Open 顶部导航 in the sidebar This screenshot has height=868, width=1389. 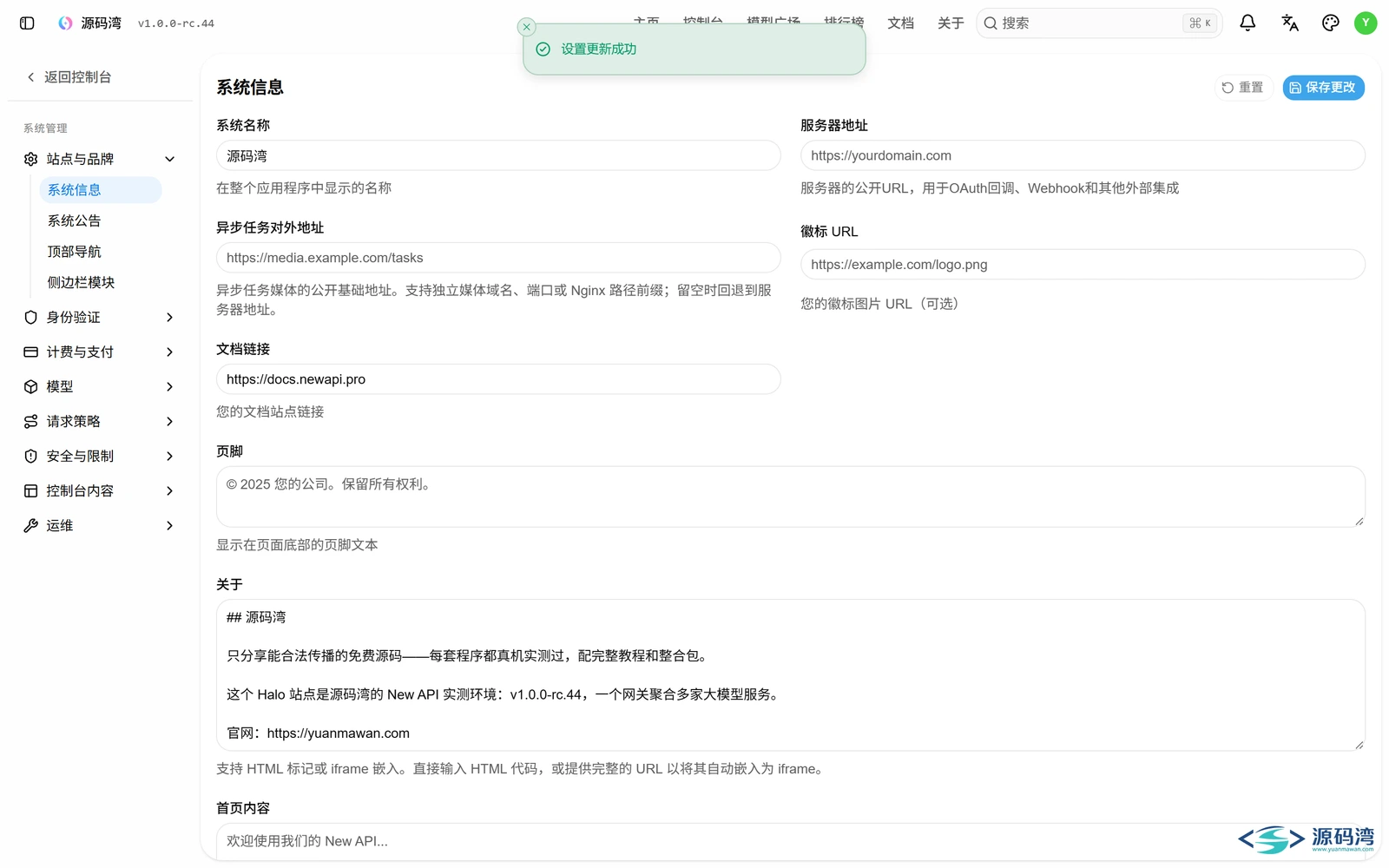101,252
